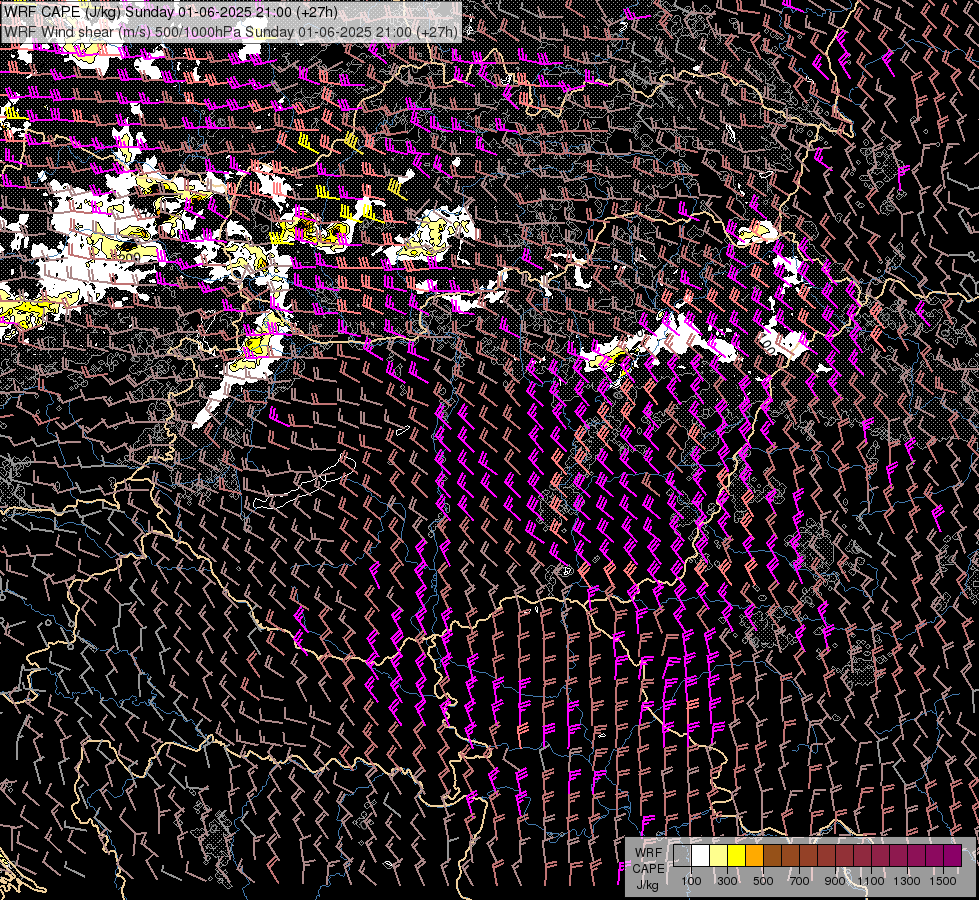The width and height of the screenshot is (979, 900).
Task: Click the legend value 700
Action: (799, 881)
